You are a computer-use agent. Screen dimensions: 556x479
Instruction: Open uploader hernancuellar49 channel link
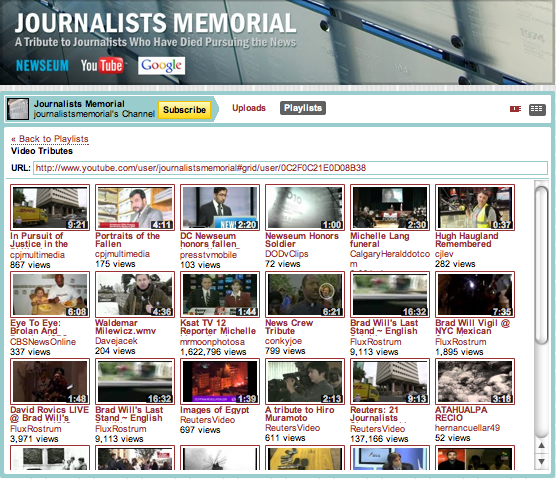[467, 428]
